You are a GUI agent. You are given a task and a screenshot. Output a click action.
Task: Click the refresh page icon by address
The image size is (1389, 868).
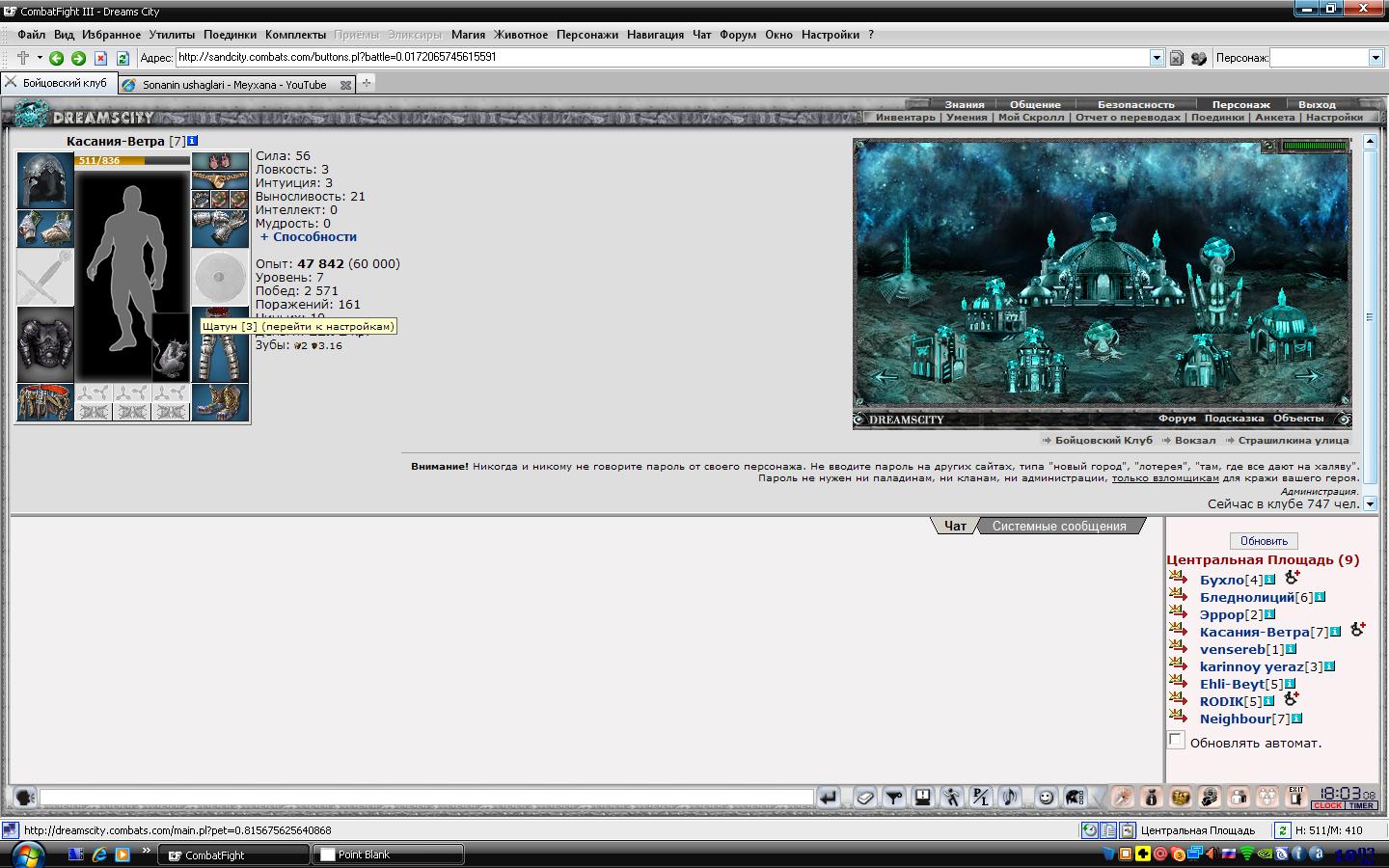click(x=123, y=58)
